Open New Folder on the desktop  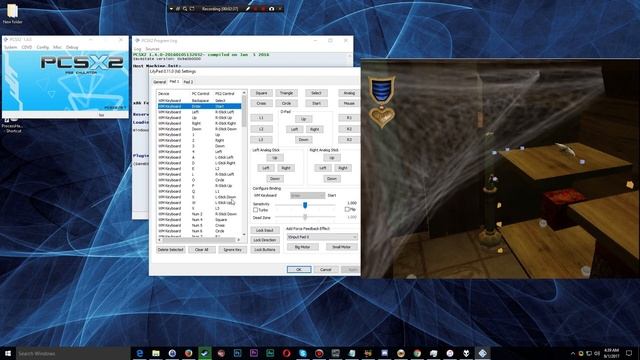click(x=12, y=13)
